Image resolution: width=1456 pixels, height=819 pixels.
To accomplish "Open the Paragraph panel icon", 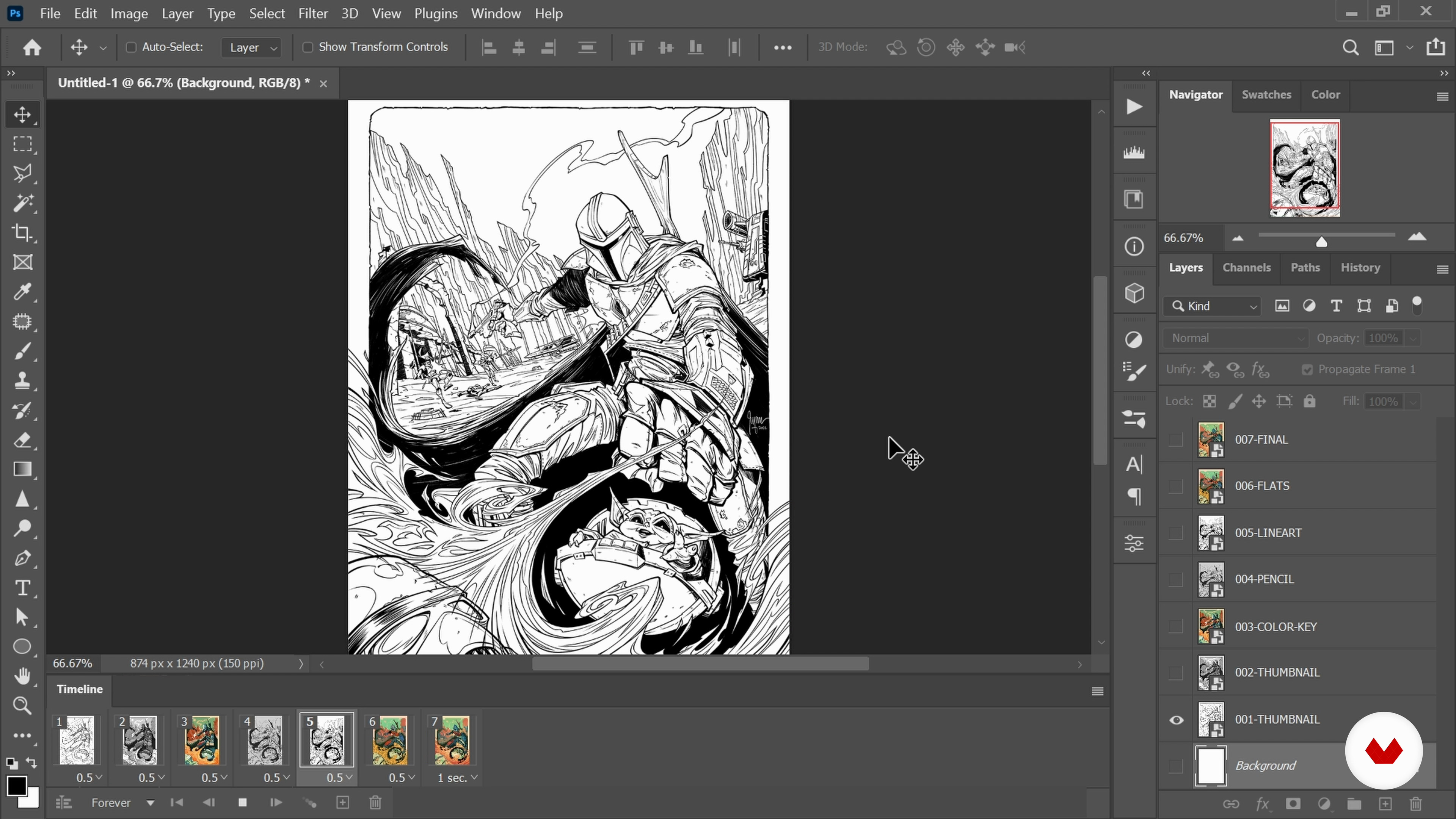I will point(1134,497).
